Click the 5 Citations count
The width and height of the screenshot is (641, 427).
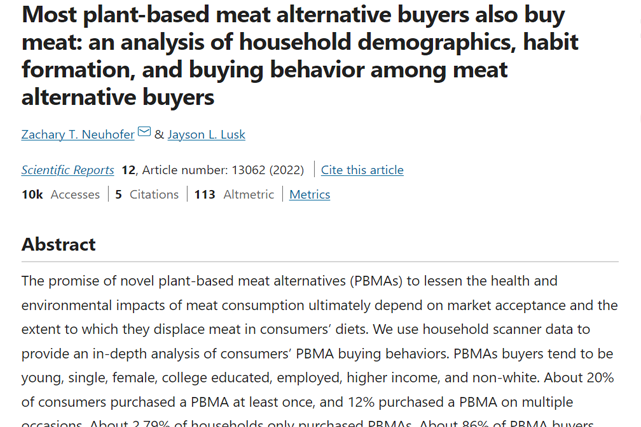[147, 194]
